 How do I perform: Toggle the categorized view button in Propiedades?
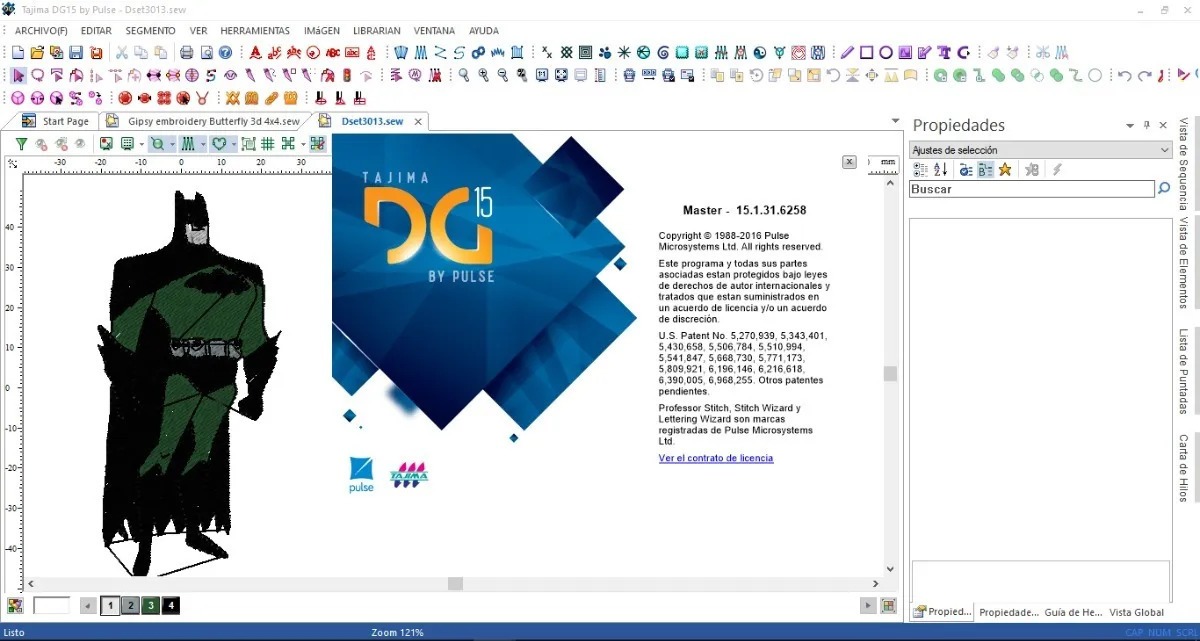[x=920, y=170]
